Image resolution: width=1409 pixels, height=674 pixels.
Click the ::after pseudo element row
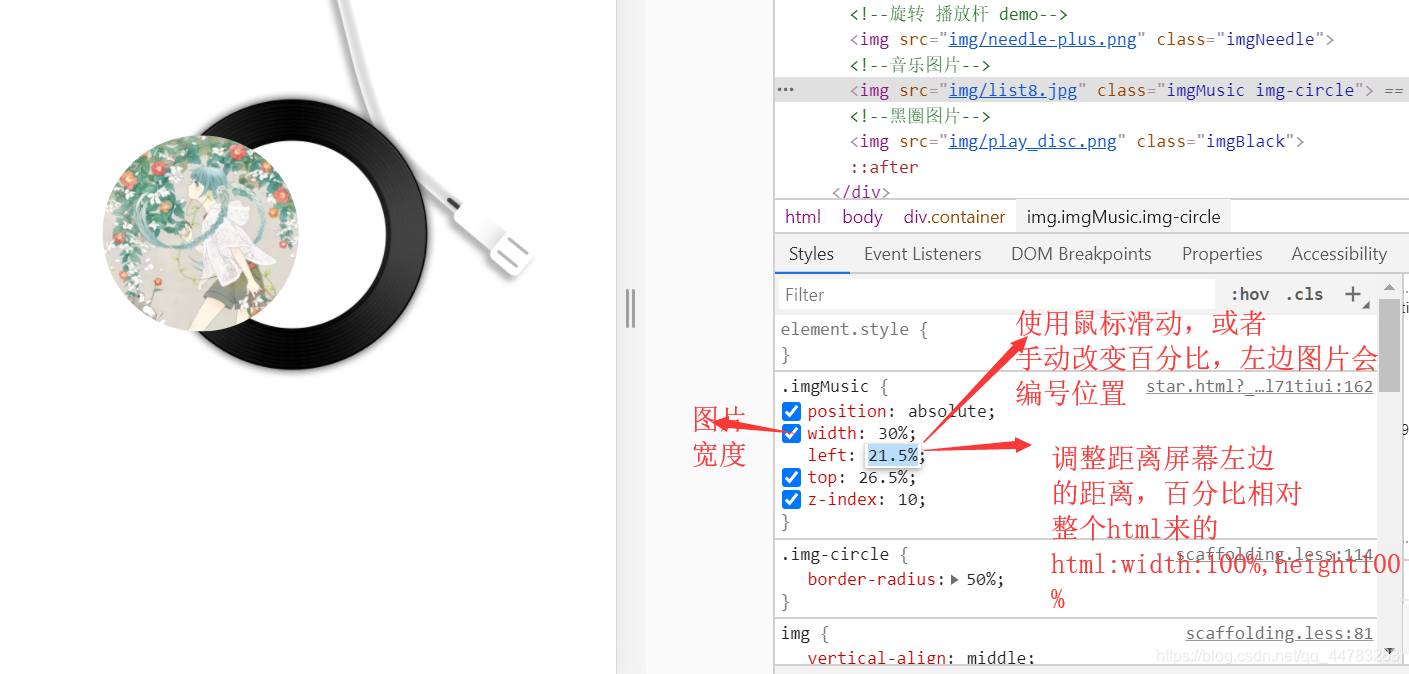(884, 167)
